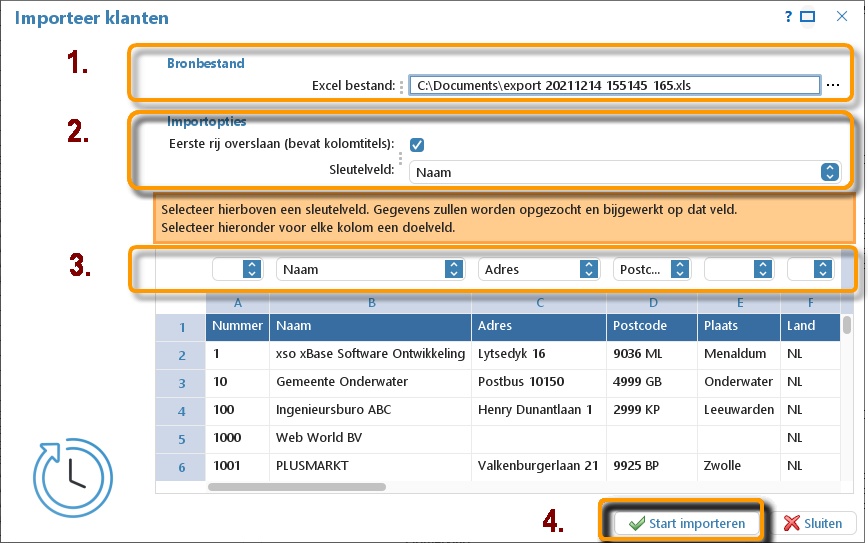Select column header F
The width and height of the screenshot is (868, 543).
810,303
